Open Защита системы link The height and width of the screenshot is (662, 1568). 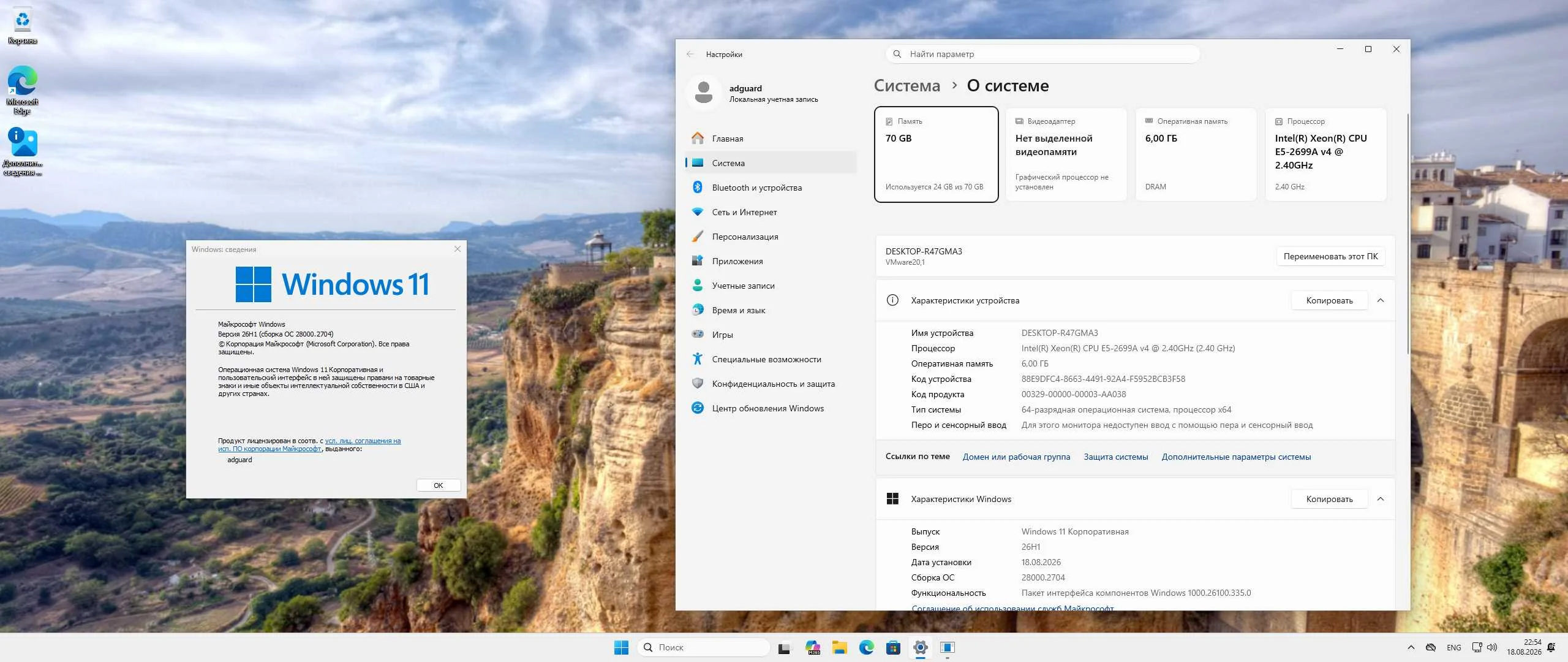pyautogui.click(x=1116, y=457)
